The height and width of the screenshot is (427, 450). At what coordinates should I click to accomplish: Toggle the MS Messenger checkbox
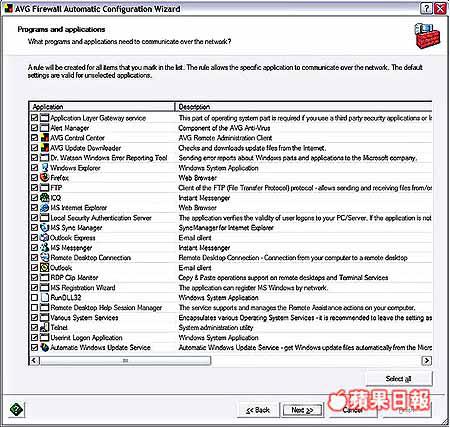34,248
